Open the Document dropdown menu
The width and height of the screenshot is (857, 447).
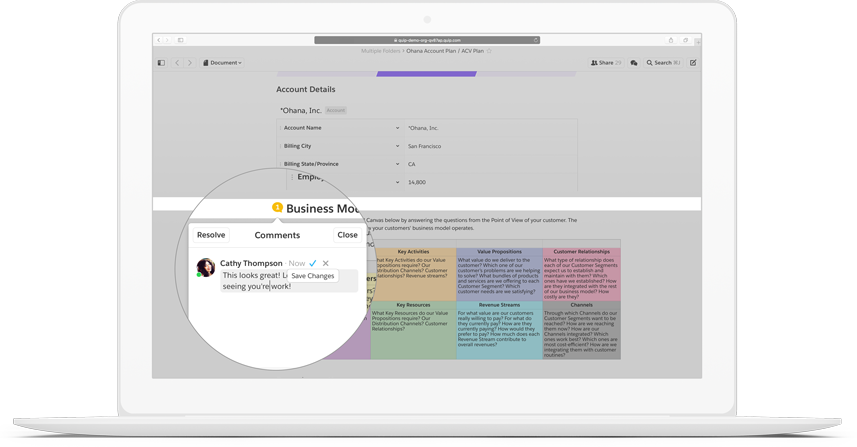coord(222,63)
